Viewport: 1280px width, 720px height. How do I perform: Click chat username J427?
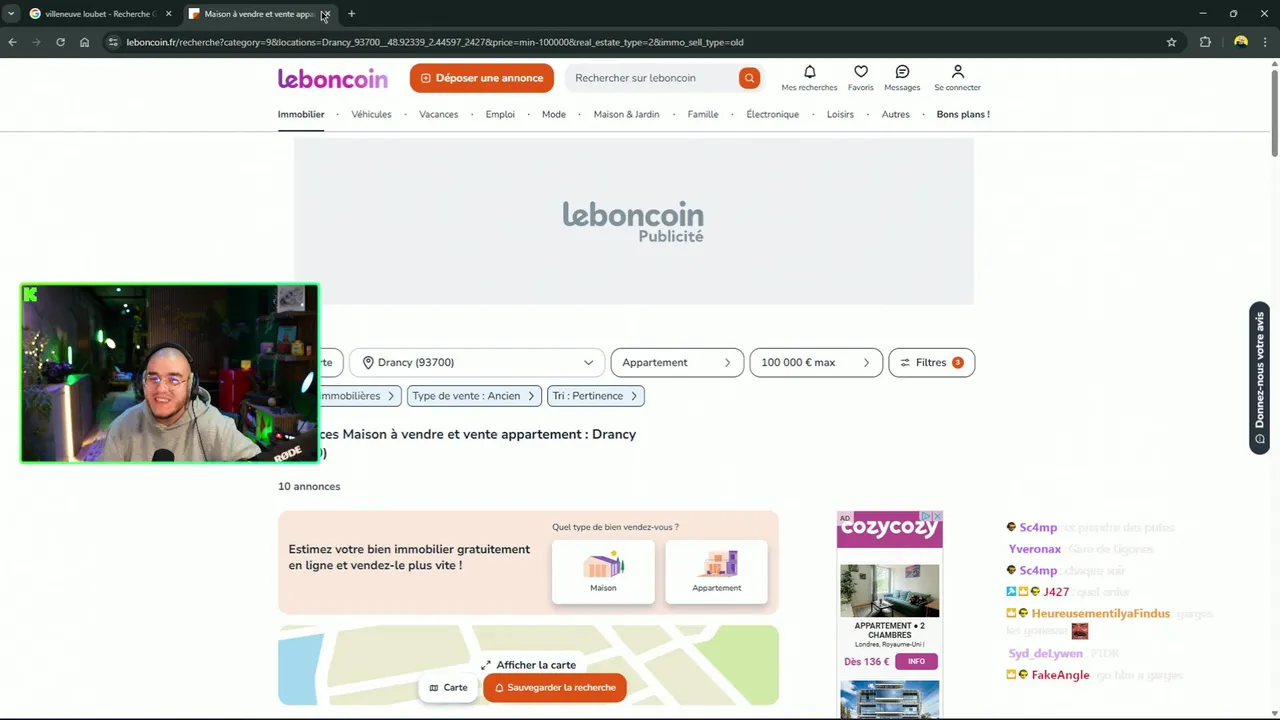tap(1056, 592)
